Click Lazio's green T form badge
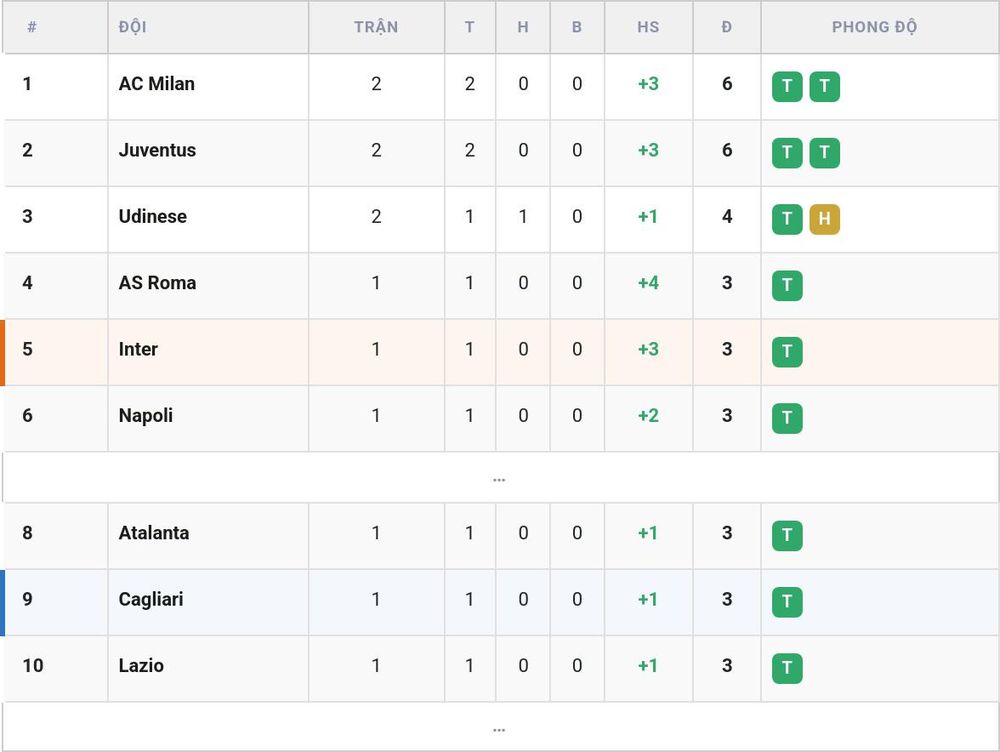The height and width of the screenshot is (752, 1000). pyautogui.click(x=787, y=668)
